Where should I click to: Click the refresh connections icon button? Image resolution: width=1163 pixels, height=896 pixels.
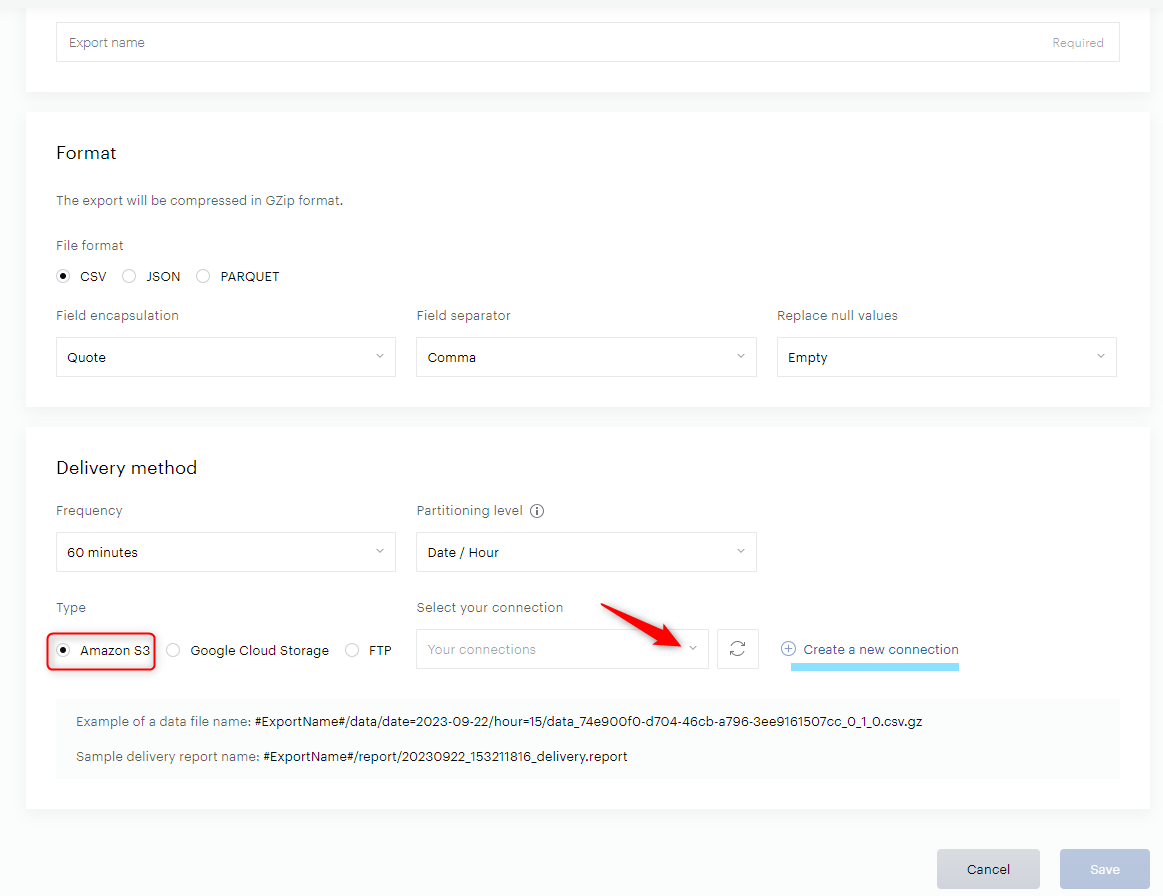[737, 649]
